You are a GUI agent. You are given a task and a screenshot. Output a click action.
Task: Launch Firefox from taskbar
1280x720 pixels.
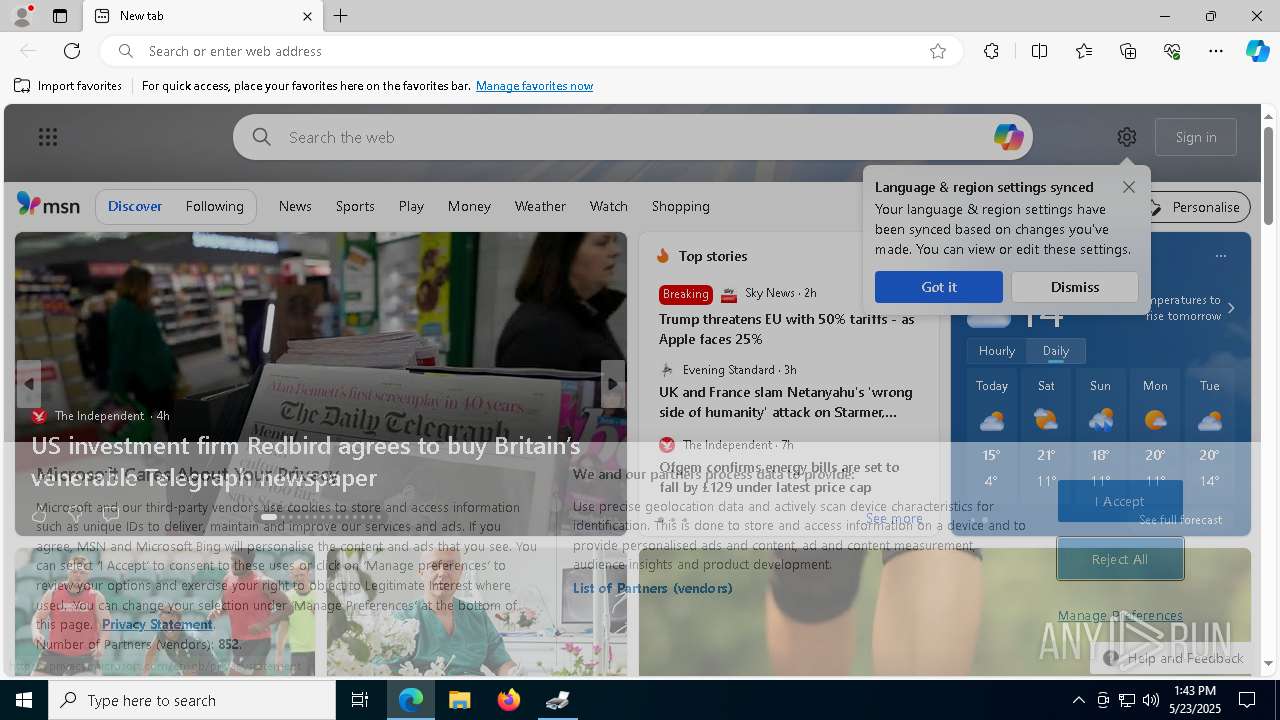point(509,700)
